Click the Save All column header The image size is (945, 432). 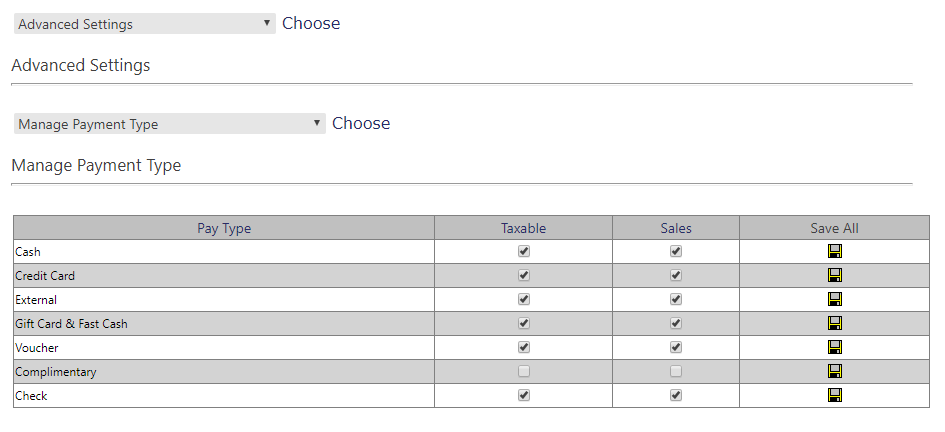[834, 228]
